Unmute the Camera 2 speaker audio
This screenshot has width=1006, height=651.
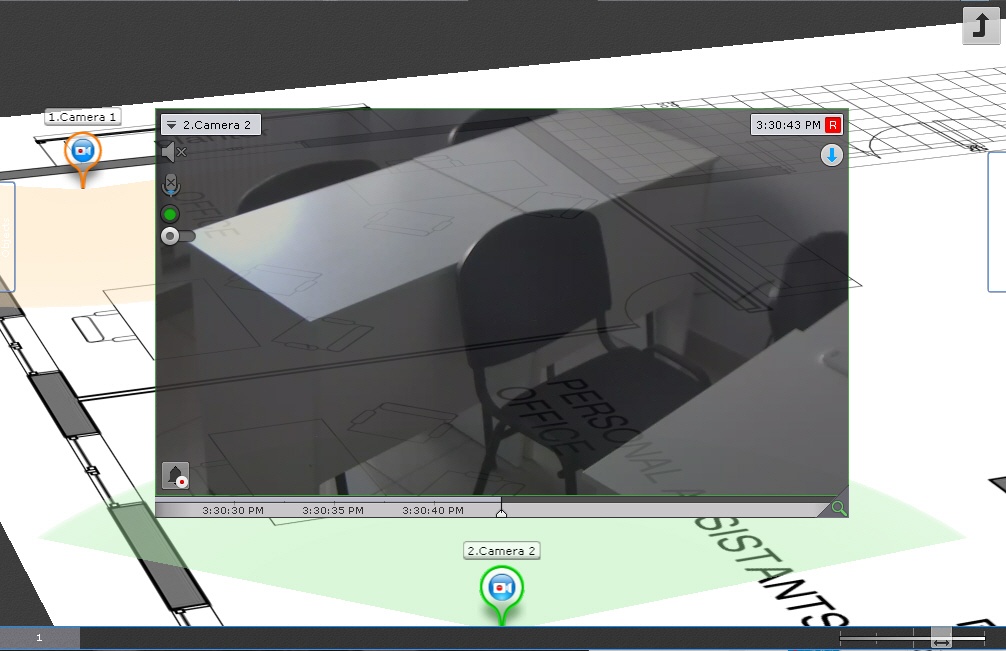(174, 152)
